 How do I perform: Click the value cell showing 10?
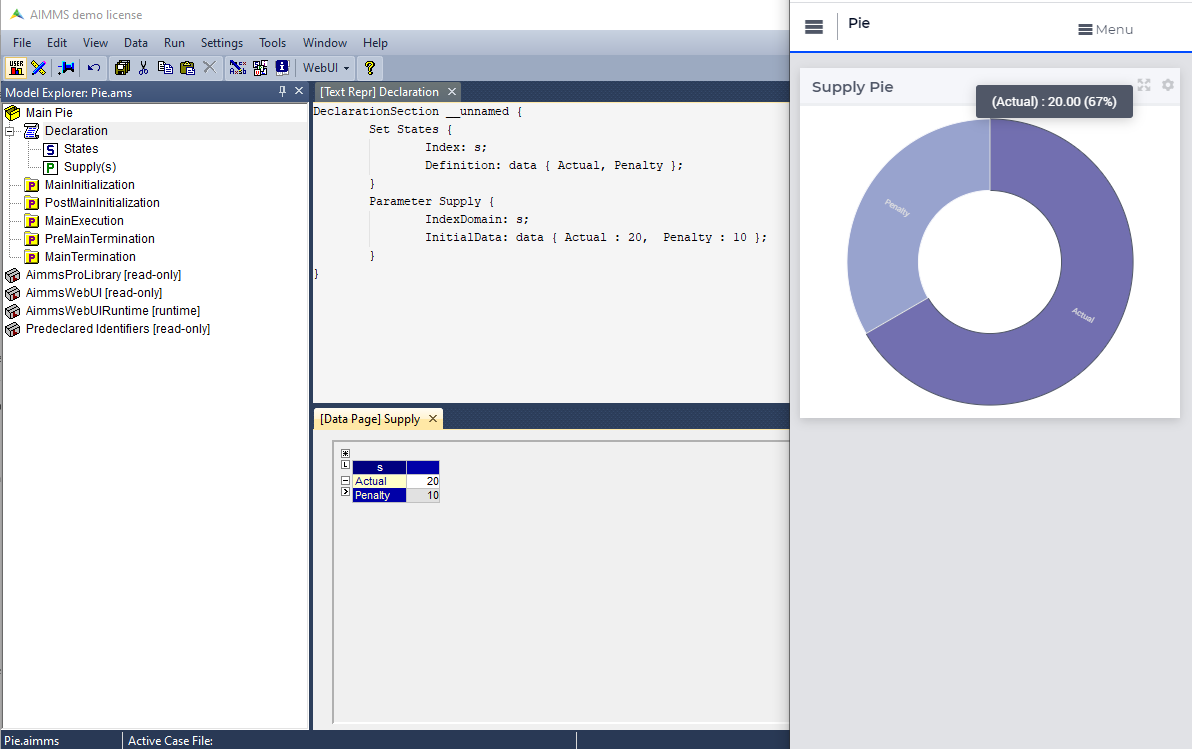click(423, 495)
